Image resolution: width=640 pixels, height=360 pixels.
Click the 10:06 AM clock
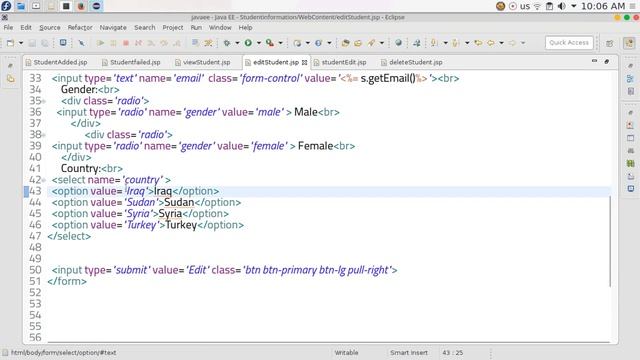point(603,6)
